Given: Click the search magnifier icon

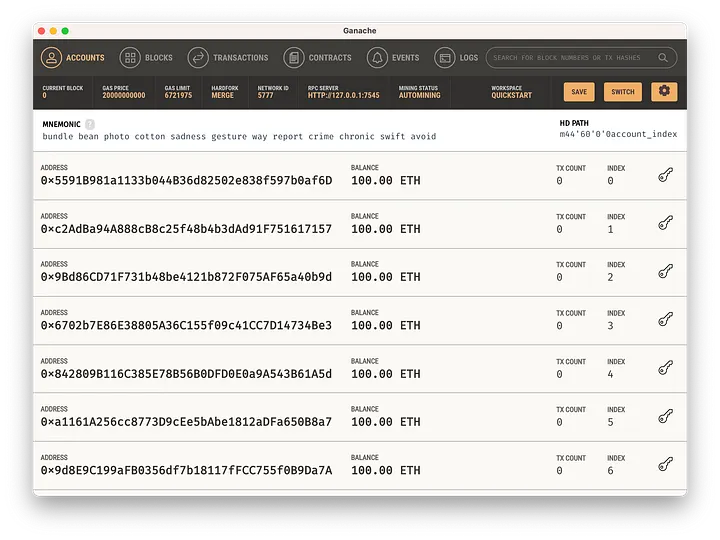Looking at the screenshot, I should tap(663, 58).
